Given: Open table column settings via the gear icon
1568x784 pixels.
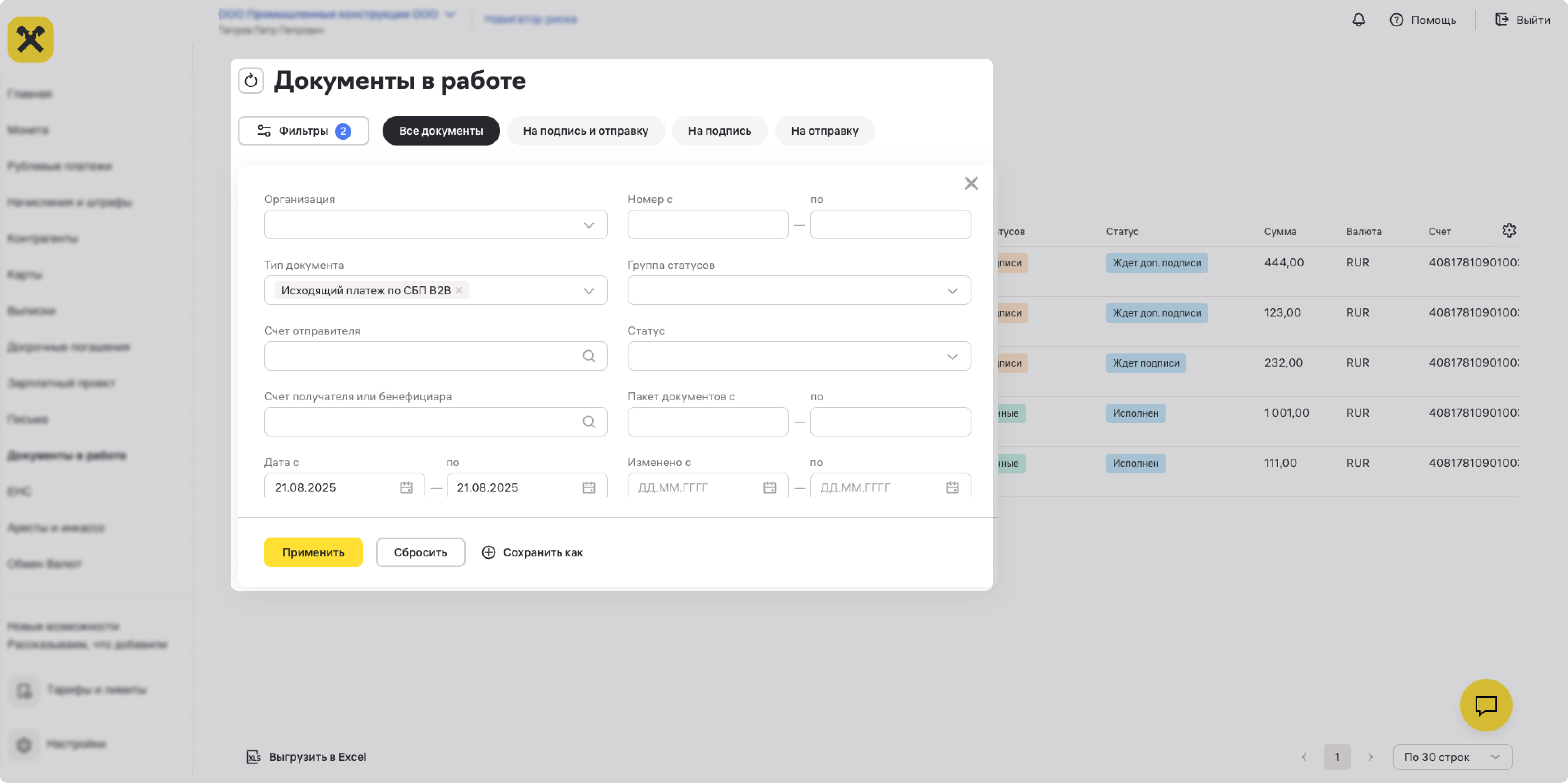Looking at the screenshot, I should click(1509, 230).
